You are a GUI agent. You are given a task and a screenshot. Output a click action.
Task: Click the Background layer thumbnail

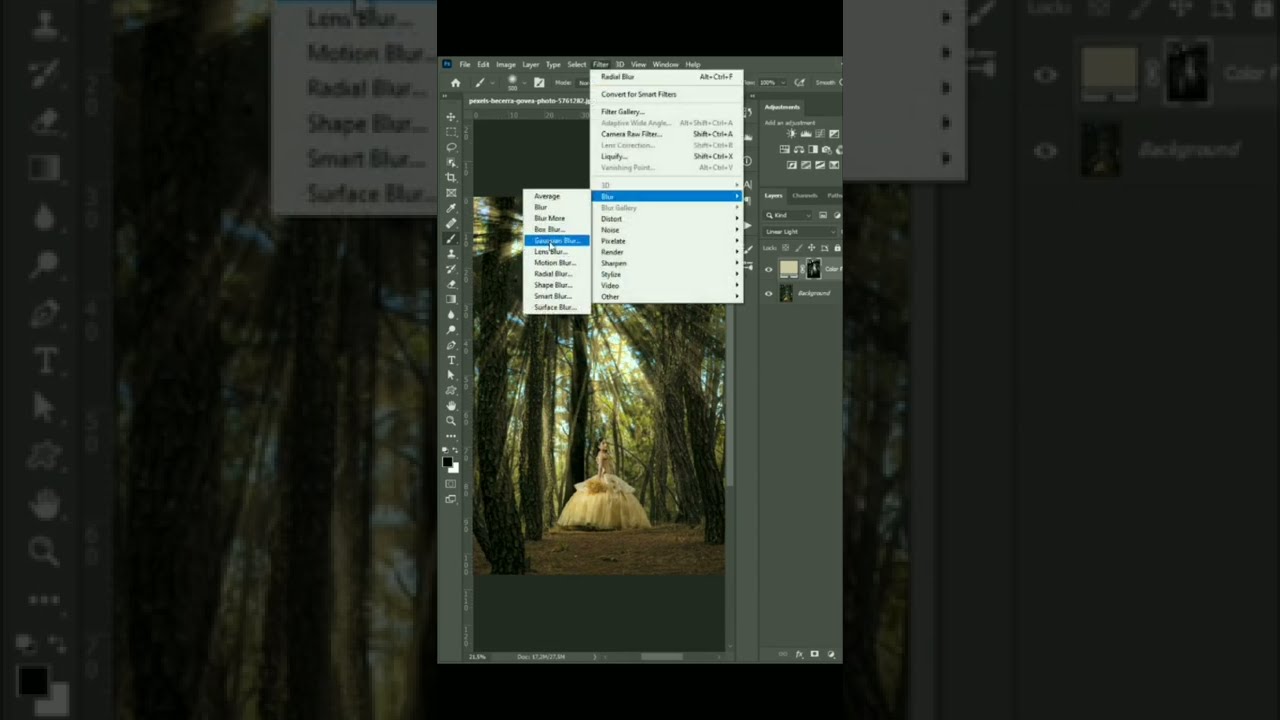point(786,292)
